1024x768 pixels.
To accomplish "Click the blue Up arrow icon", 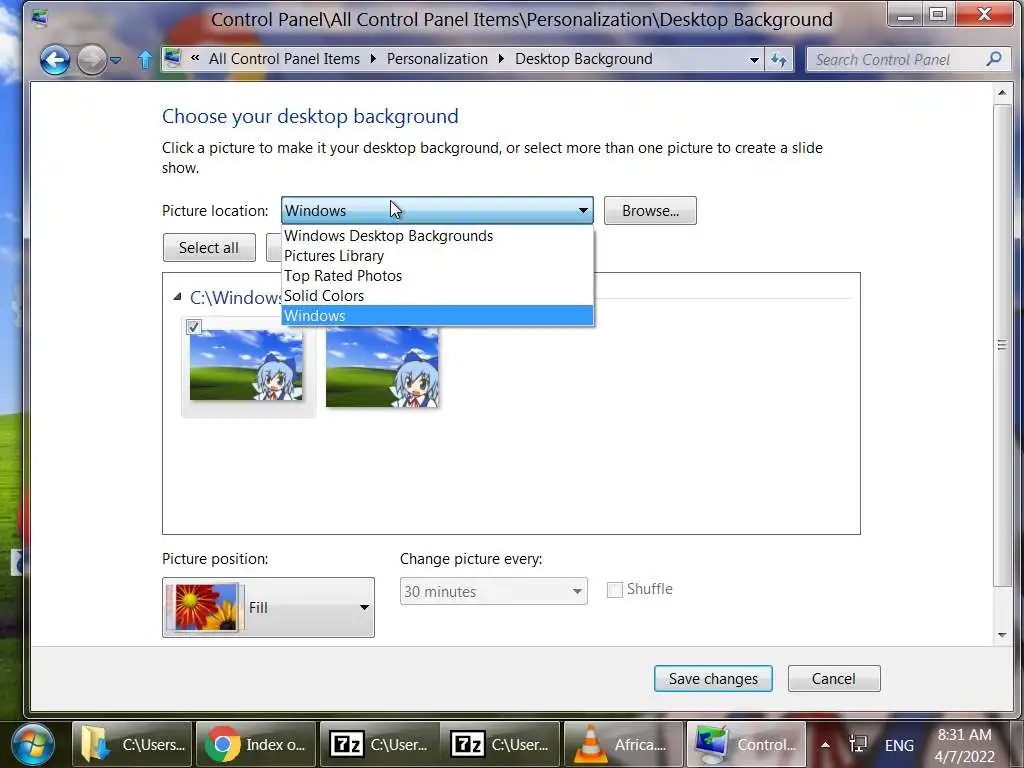I will [x=145, y=60].
